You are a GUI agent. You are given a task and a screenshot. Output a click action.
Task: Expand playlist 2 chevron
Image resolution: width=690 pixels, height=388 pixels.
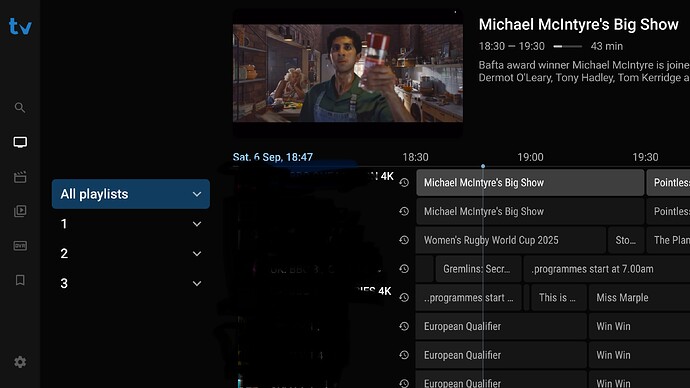pos(197,253)
